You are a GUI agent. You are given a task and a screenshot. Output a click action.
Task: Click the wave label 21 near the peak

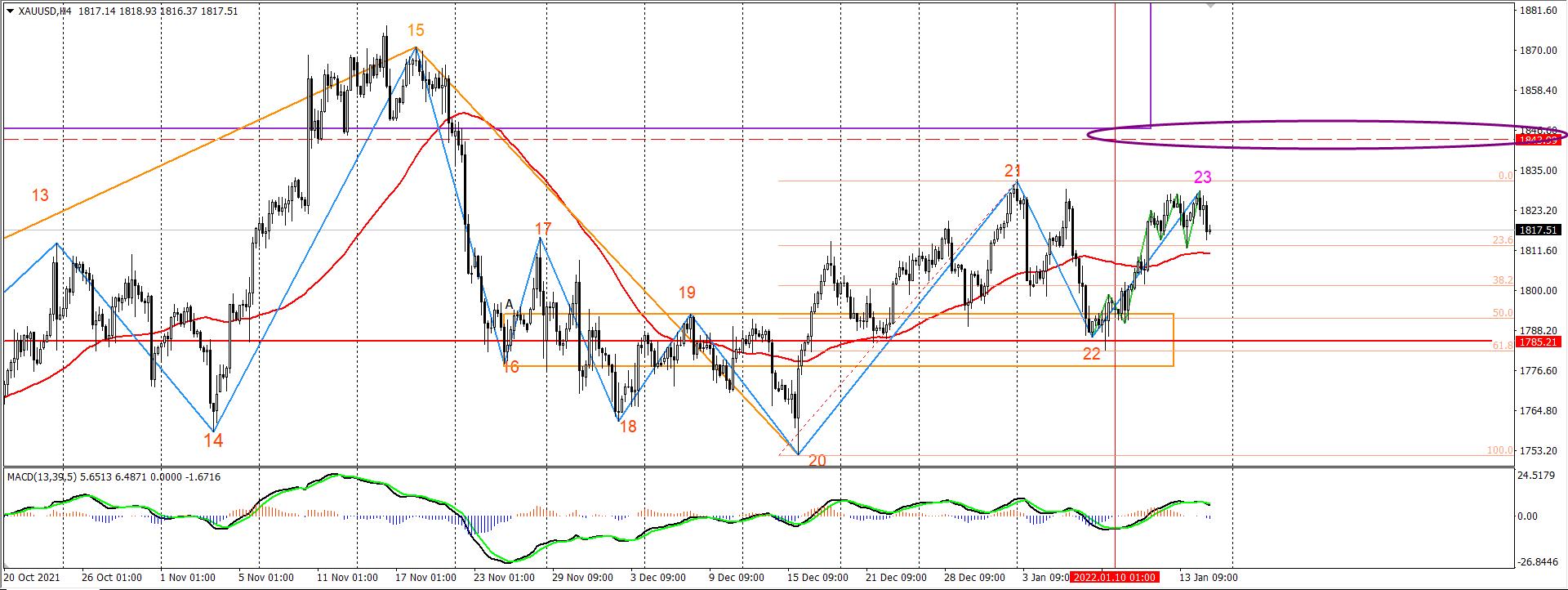(1013, 171)
